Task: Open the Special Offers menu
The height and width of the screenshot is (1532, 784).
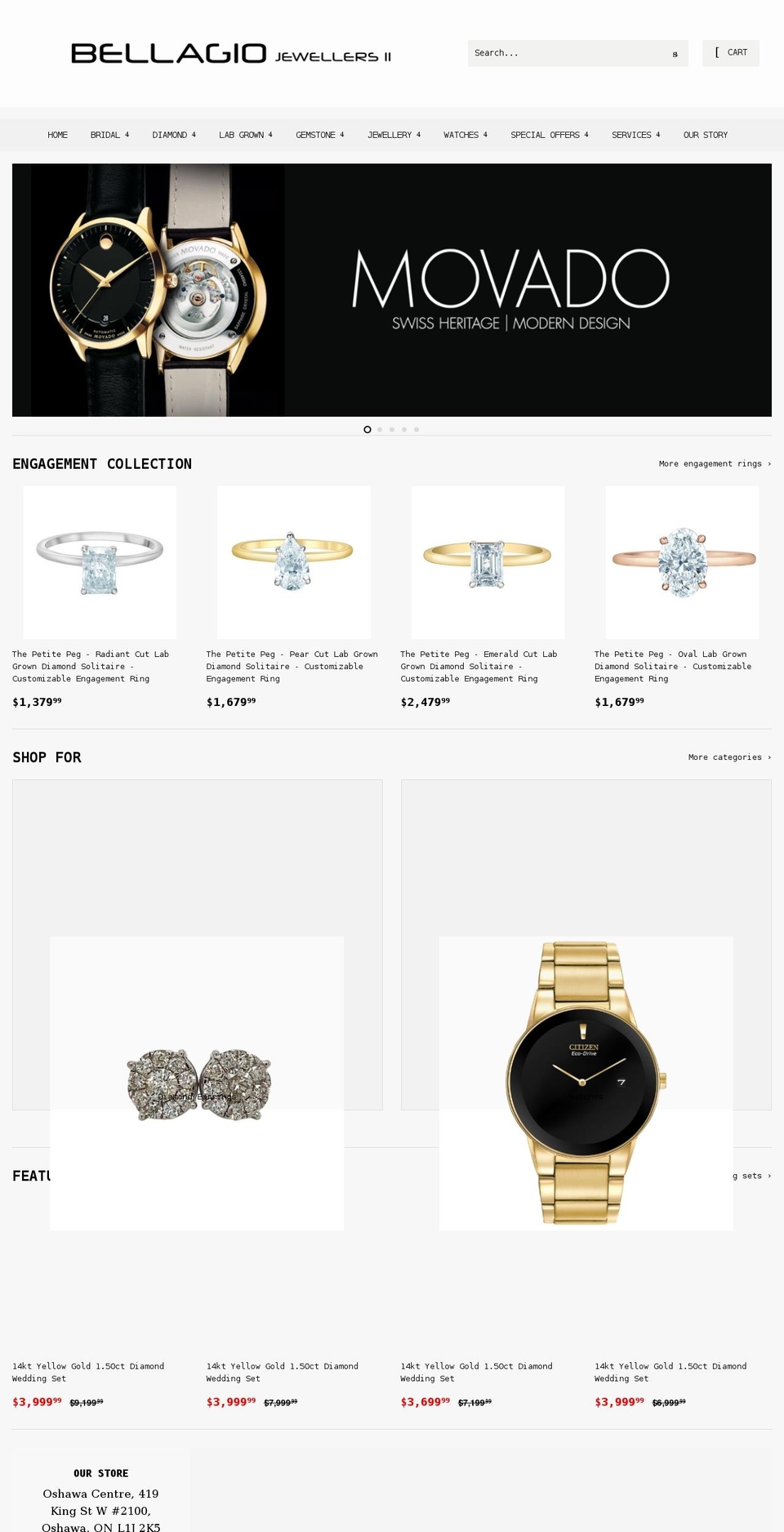Action: coord(550,136)
